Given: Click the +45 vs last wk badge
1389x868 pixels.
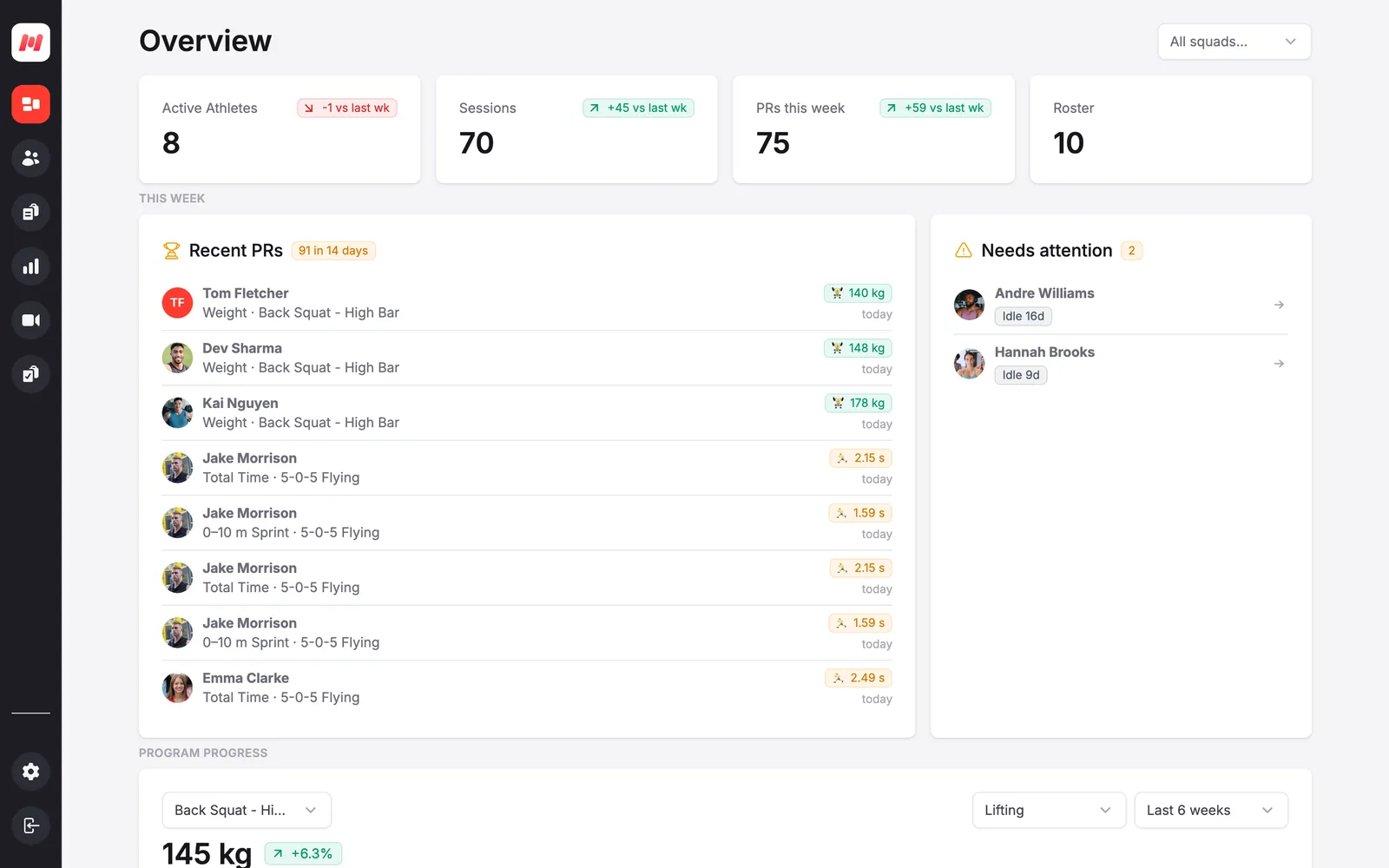Looking at the screenshot, I should coord(638,108).
